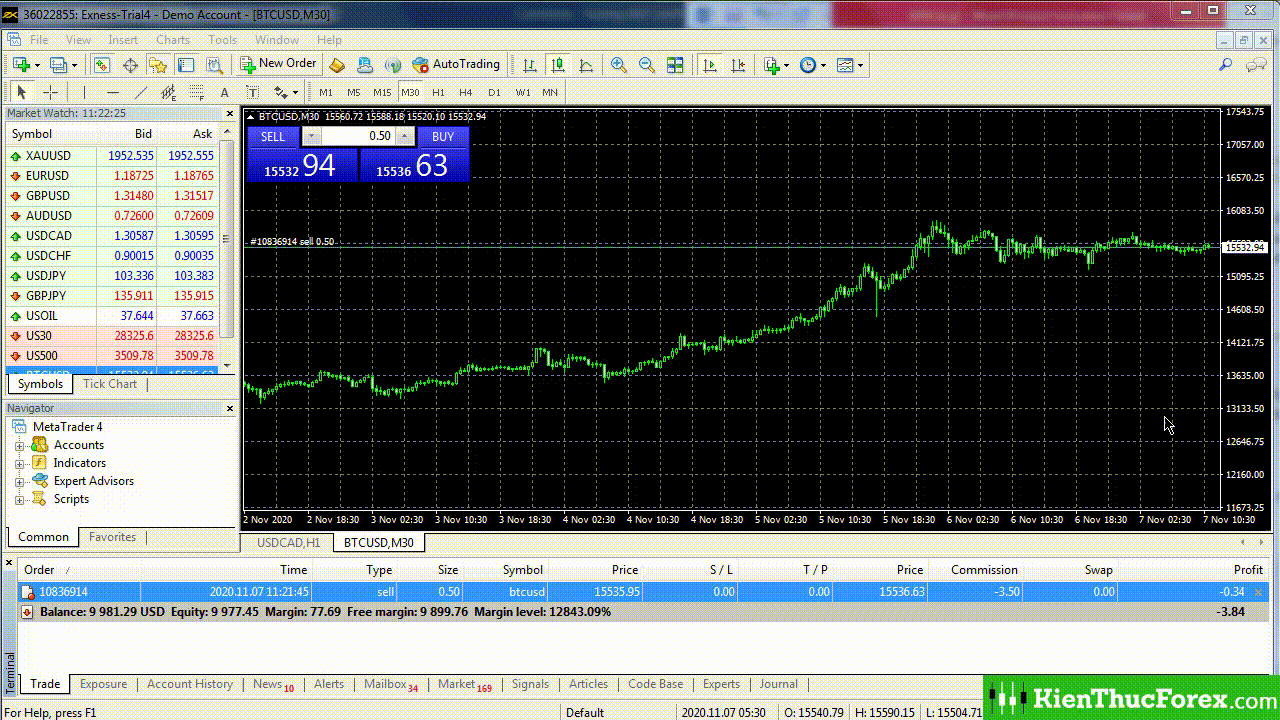Open the Strategy Tester icon

(214, 65)
